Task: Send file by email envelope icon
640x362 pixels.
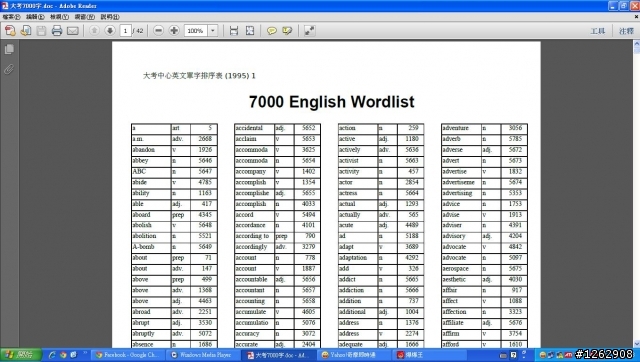Action: (73, 31)
